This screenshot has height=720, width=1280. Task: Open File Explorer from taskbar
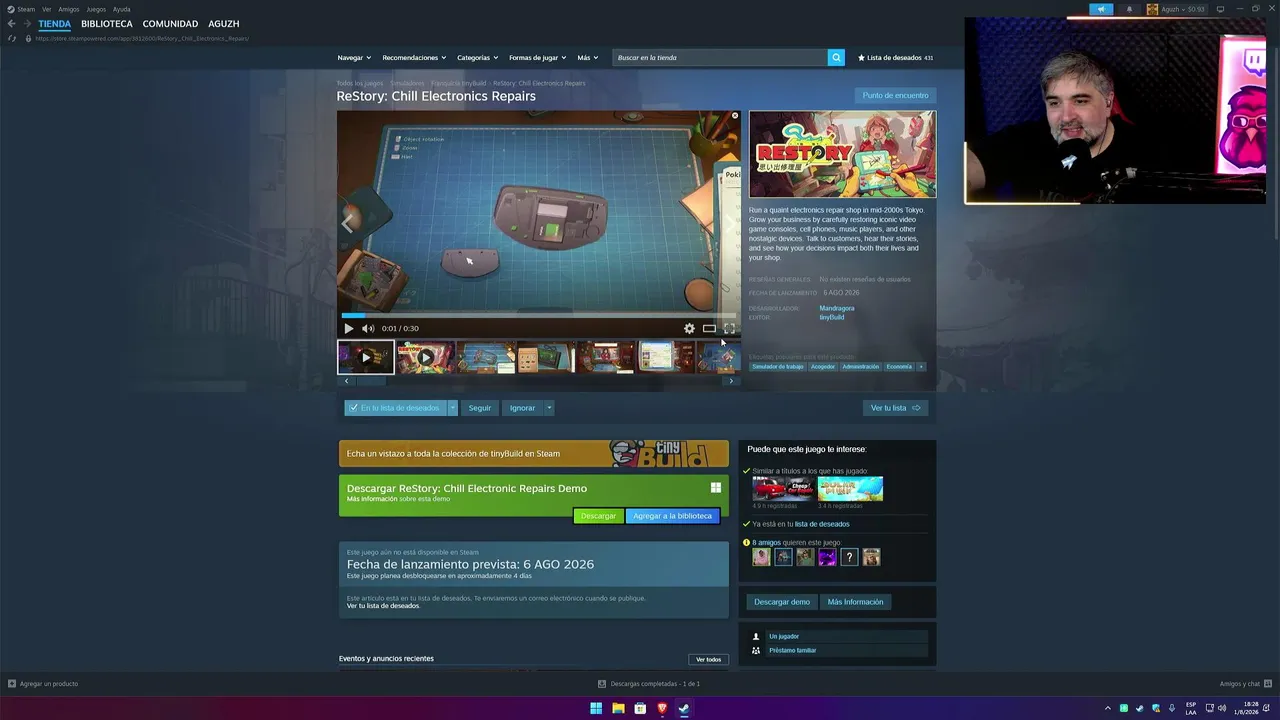[618, 708]
